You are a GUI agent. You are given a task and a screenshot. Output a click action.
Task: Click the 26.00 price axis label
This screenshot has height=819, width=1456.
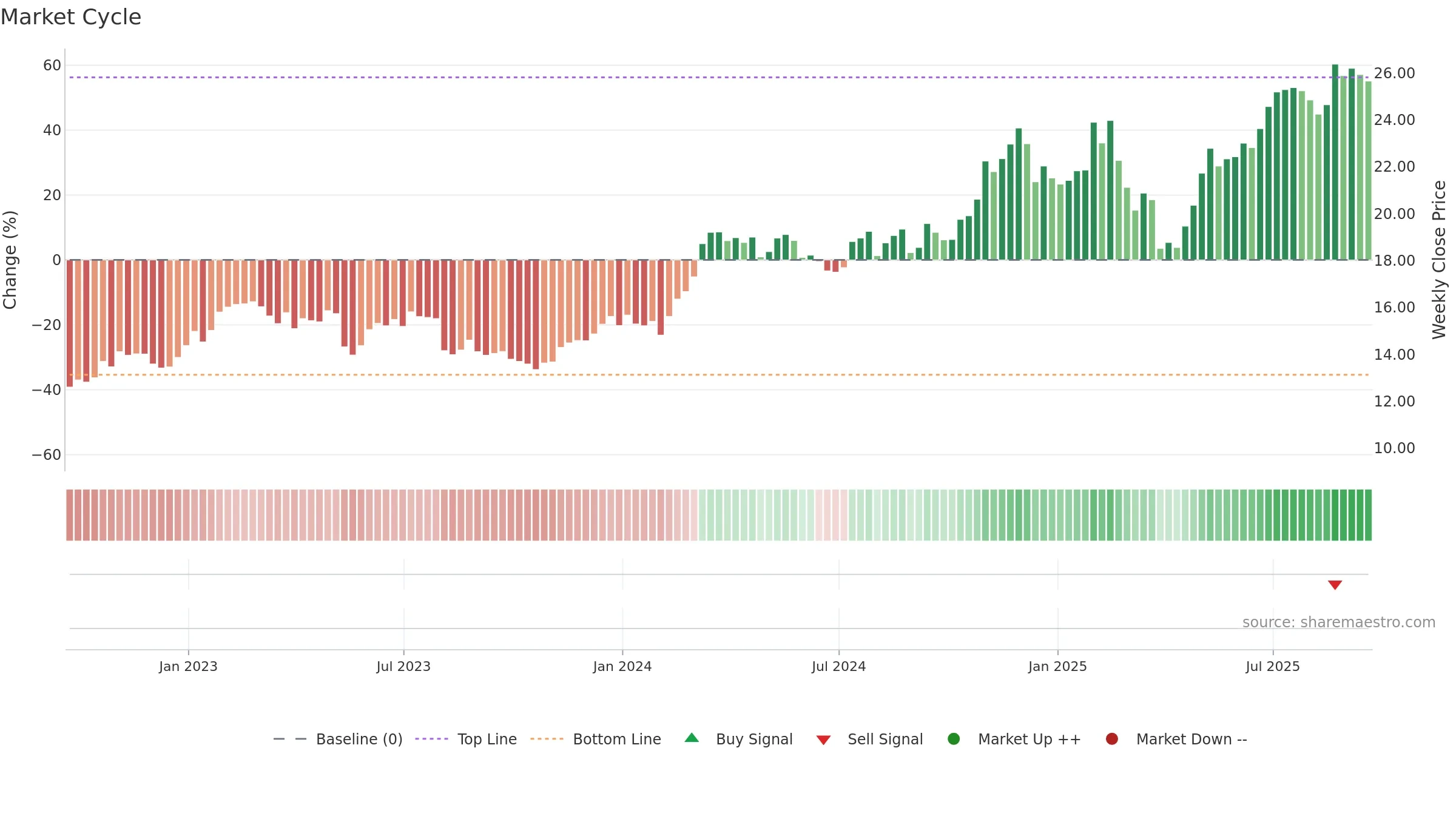pyautogui.click(x=1395, y=73)
